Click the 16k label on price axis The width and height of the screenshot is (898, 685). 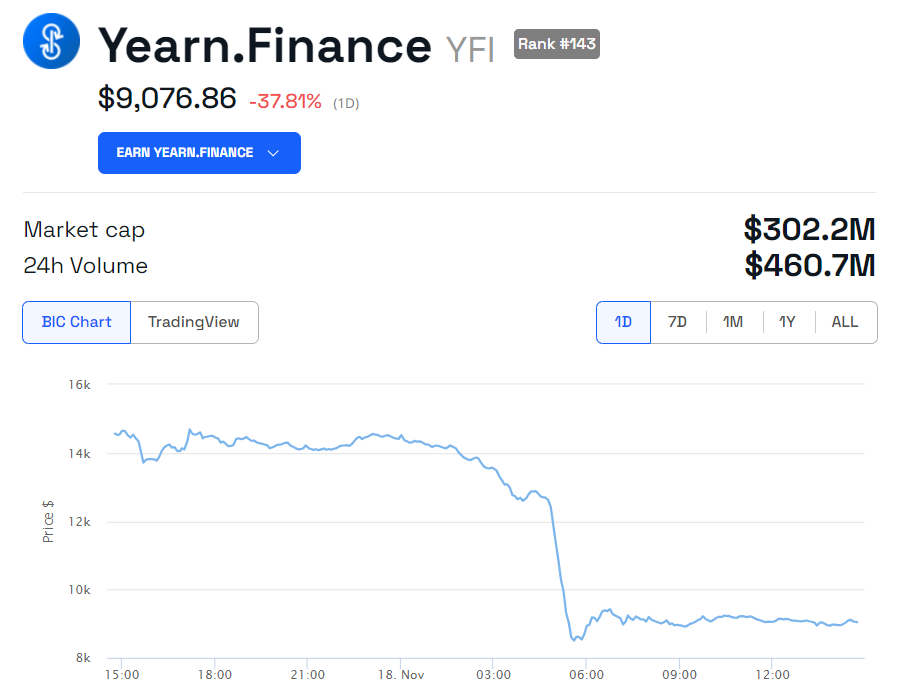(x=79, y=385)
